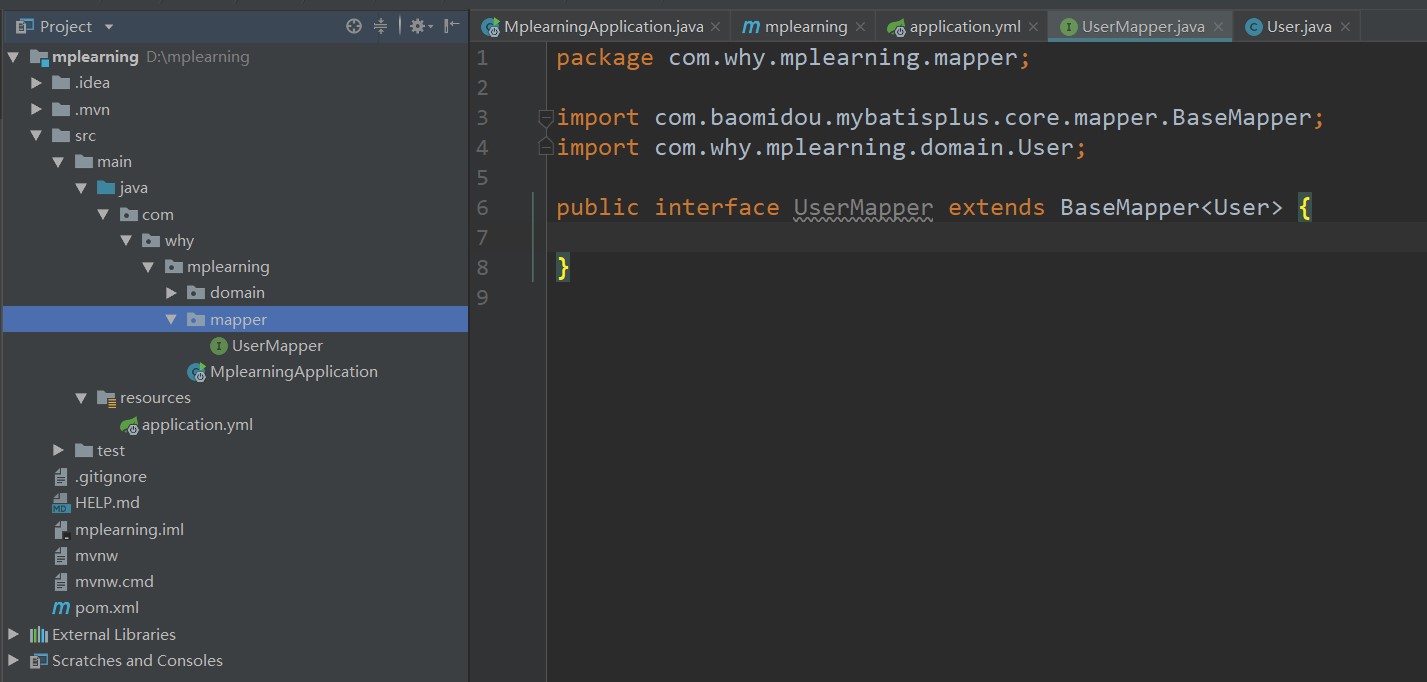This screenshot has height=682, width=1427.
Task: Select MplearningApplication class in tree
Action: 293,371
